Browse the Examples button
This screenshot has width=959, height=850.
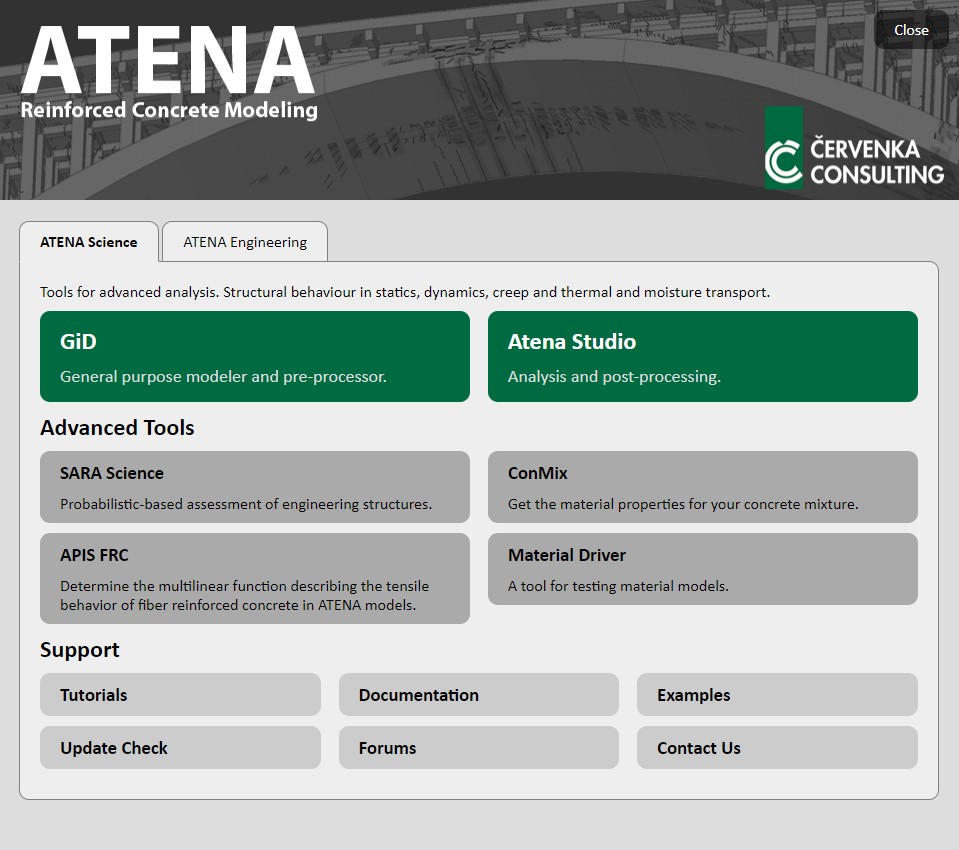[x=777, y=695]
